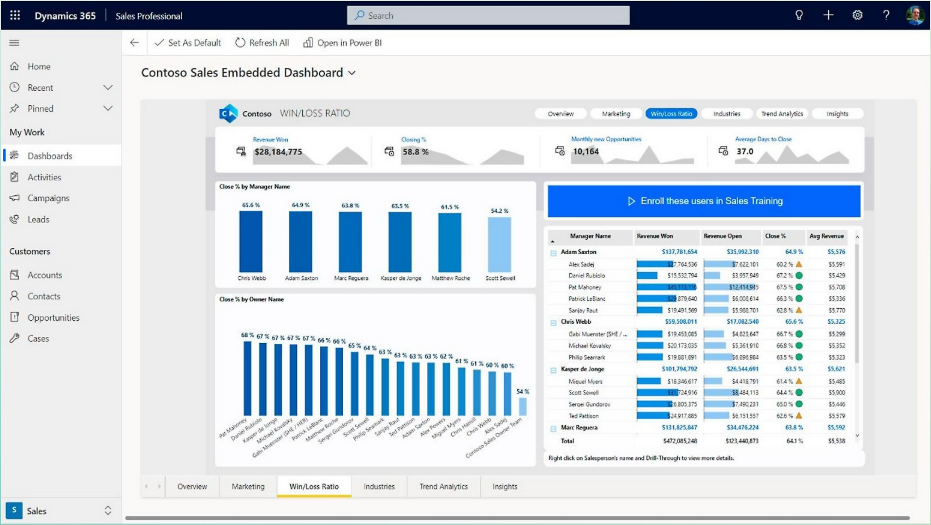Click Alex Sadej Revenue Won data bar

tap(655, 264)
